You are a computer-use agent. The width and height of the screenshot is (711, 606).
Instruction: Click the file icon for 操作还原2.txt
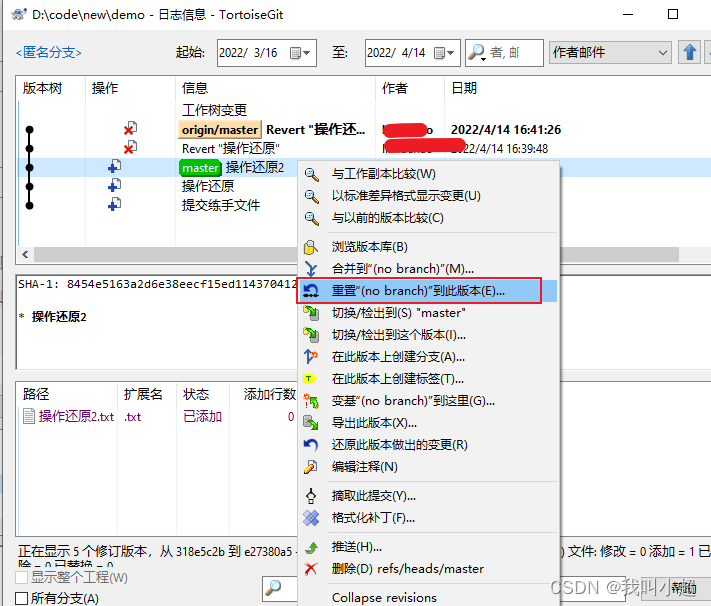(x=29, y=416)
